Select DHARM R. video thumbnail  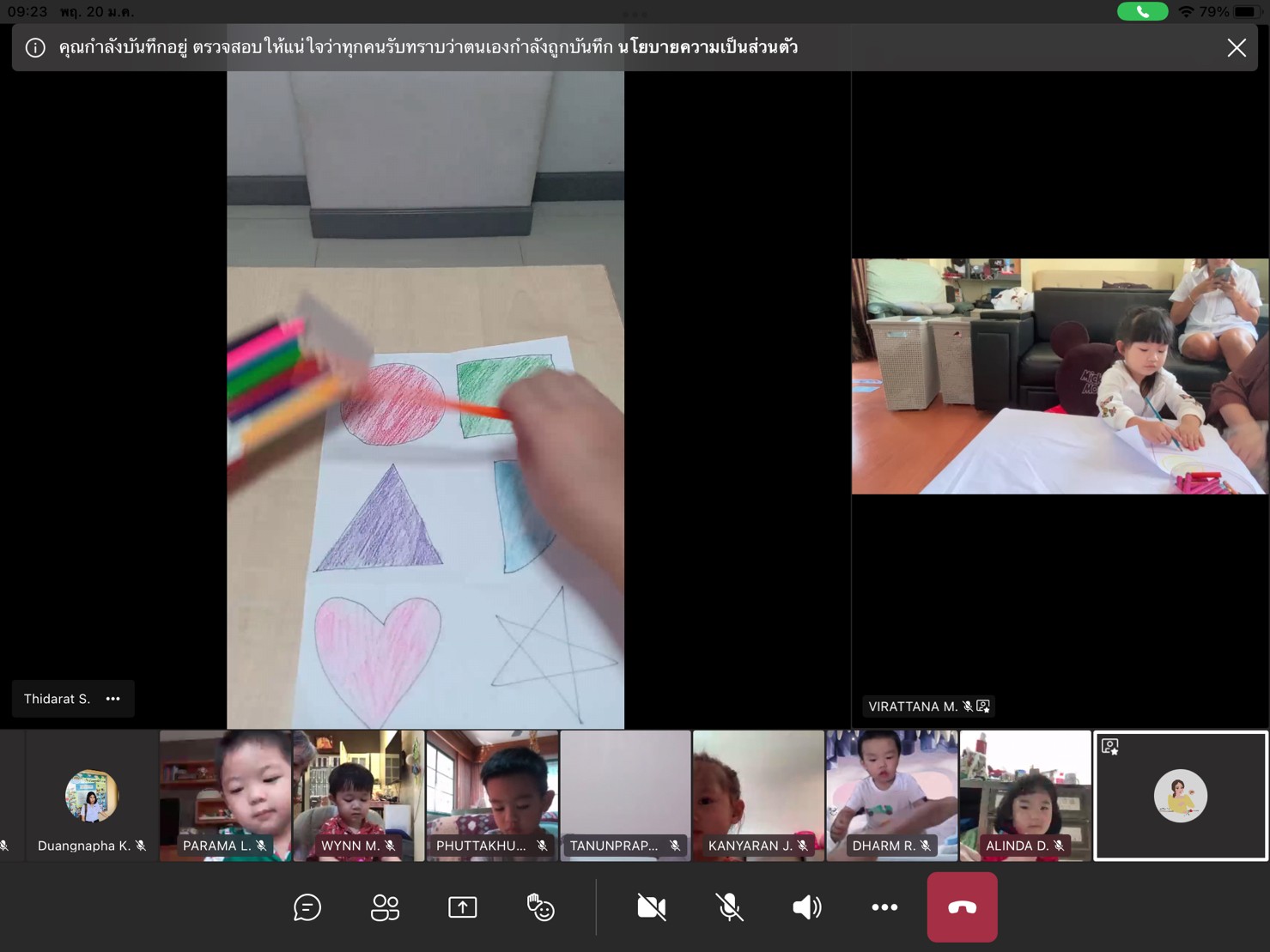coord(891,794)
